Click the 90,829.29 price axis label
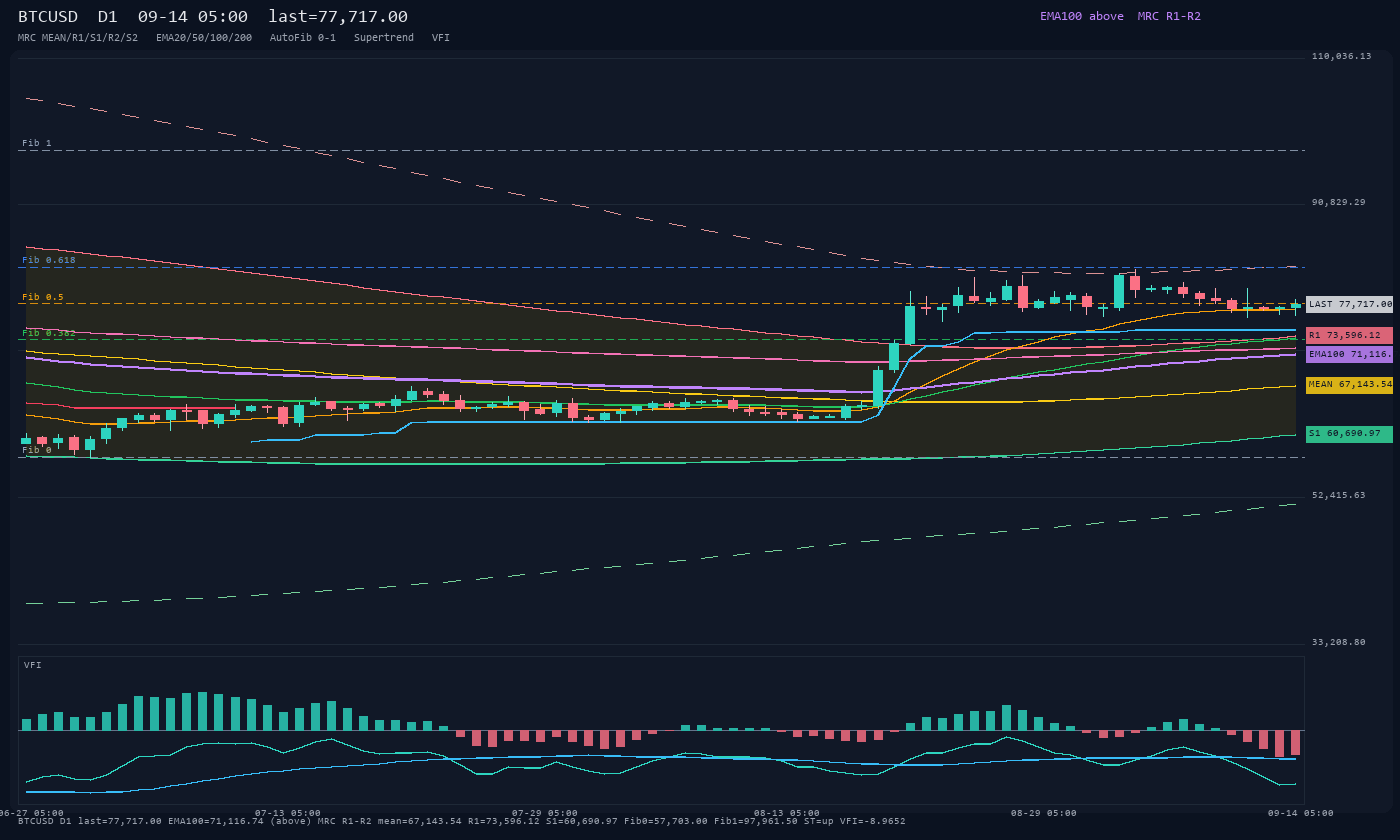The height and width of the screenshot is (840, 1400). tap(1338, 203)
